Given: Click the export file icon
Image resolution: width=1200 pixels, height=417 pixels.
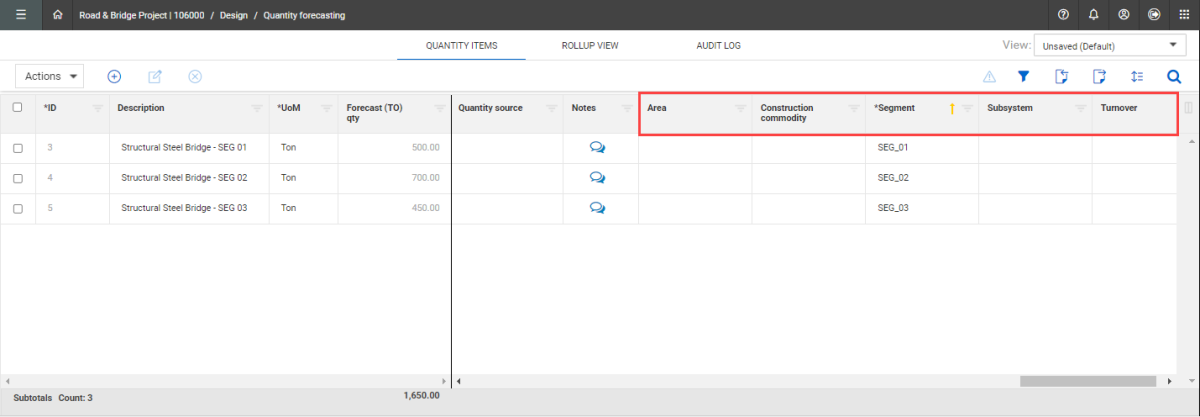Looking at the screenshot, I should [1099, 76].
